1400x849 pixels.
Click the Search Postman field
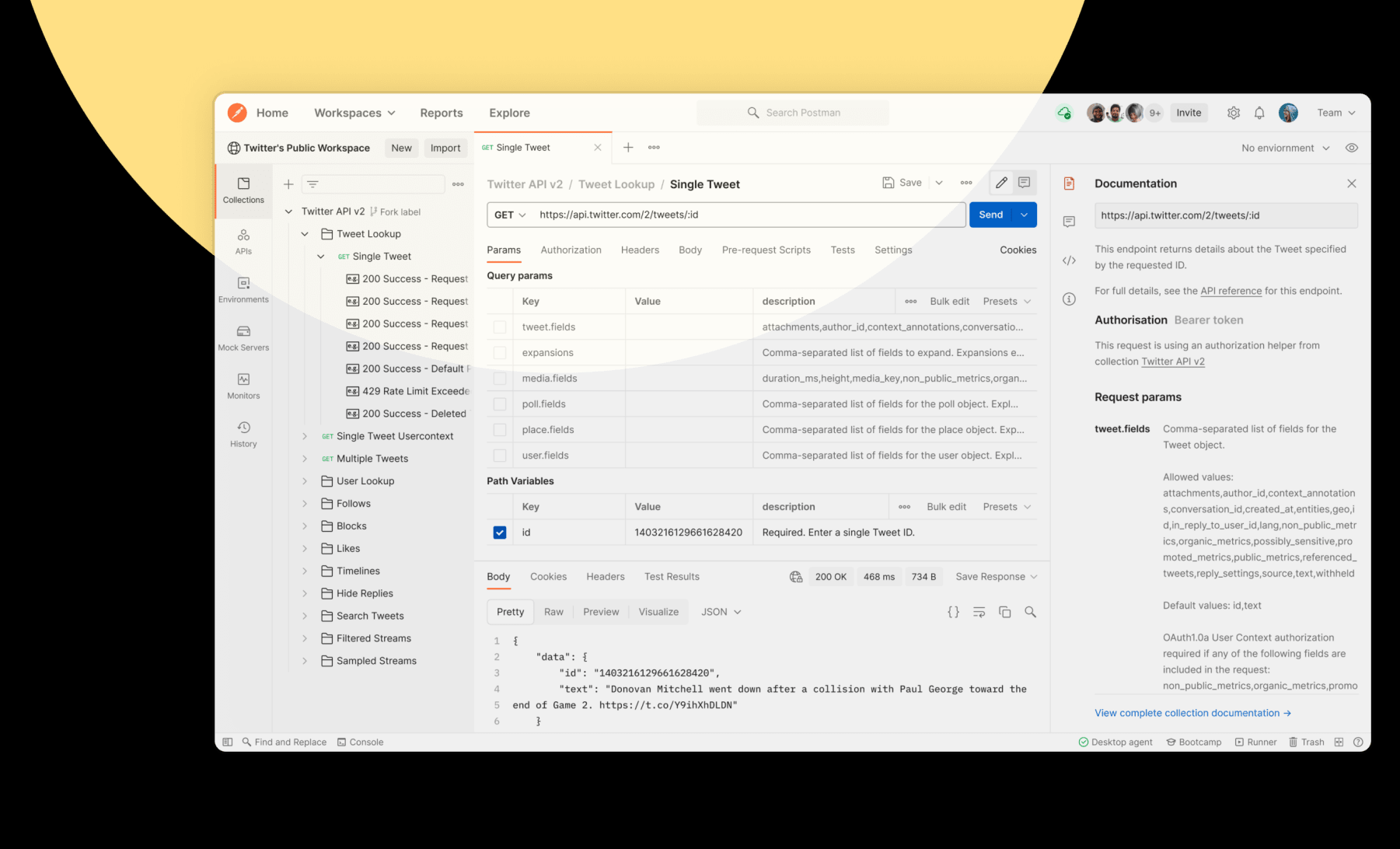[793, 113]
